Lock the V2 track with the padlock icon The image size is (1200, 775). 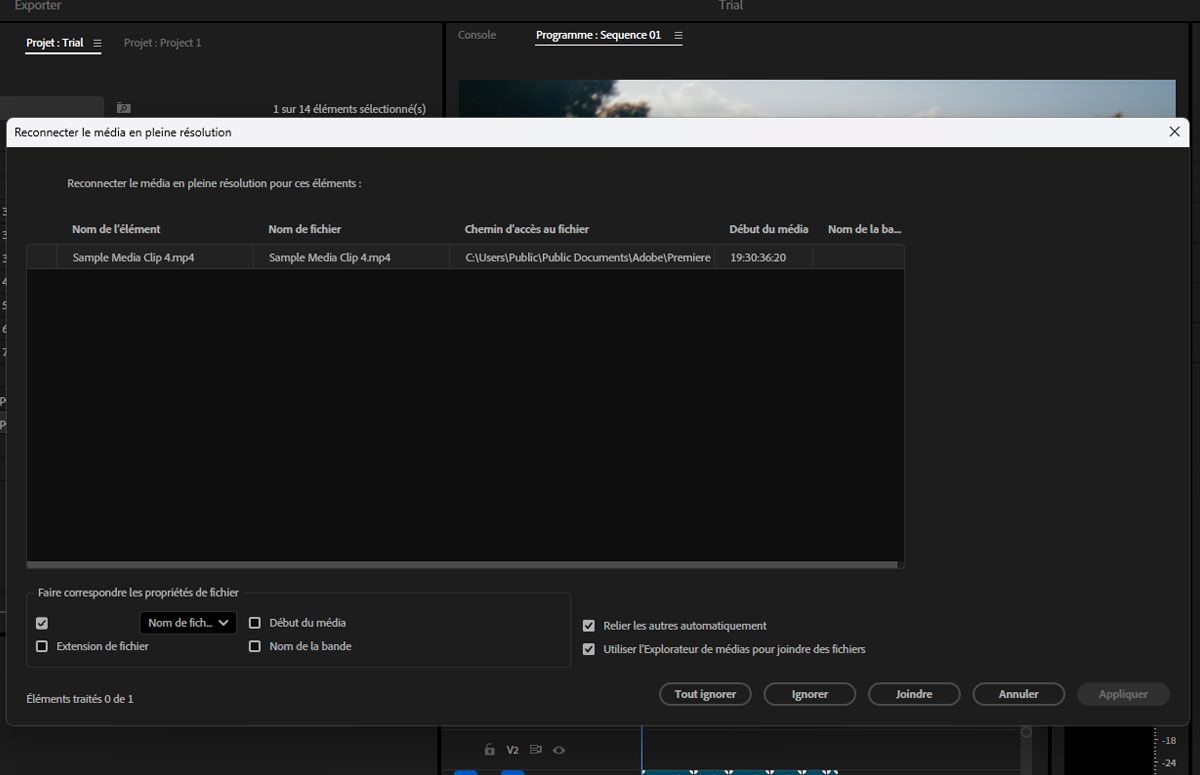[x=489, y=750]
